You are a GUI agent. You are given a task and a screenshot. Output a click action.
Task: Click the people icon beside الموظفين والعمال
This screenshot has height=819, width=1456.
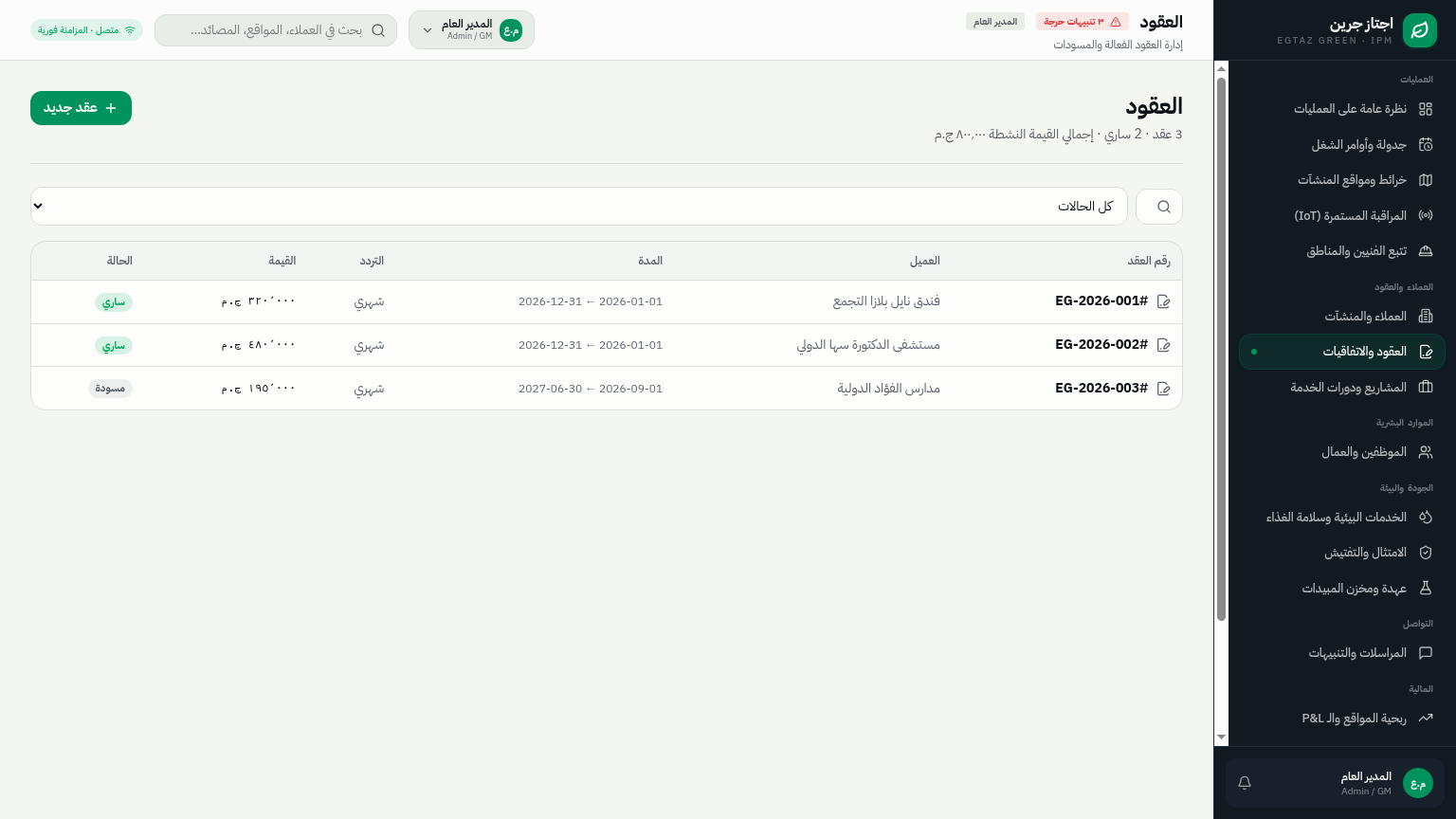[x=1426, y=452]
